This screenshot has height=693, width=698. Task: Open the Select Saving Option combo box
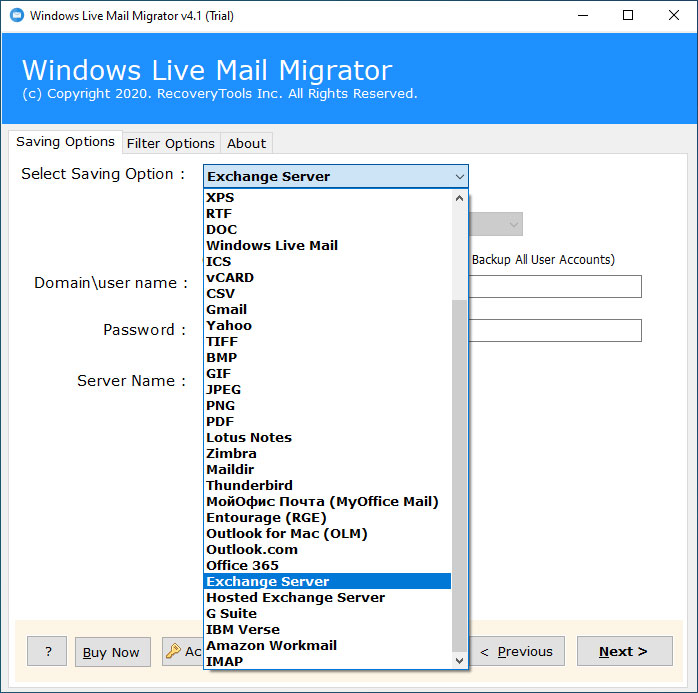click(x=336, y=176)
